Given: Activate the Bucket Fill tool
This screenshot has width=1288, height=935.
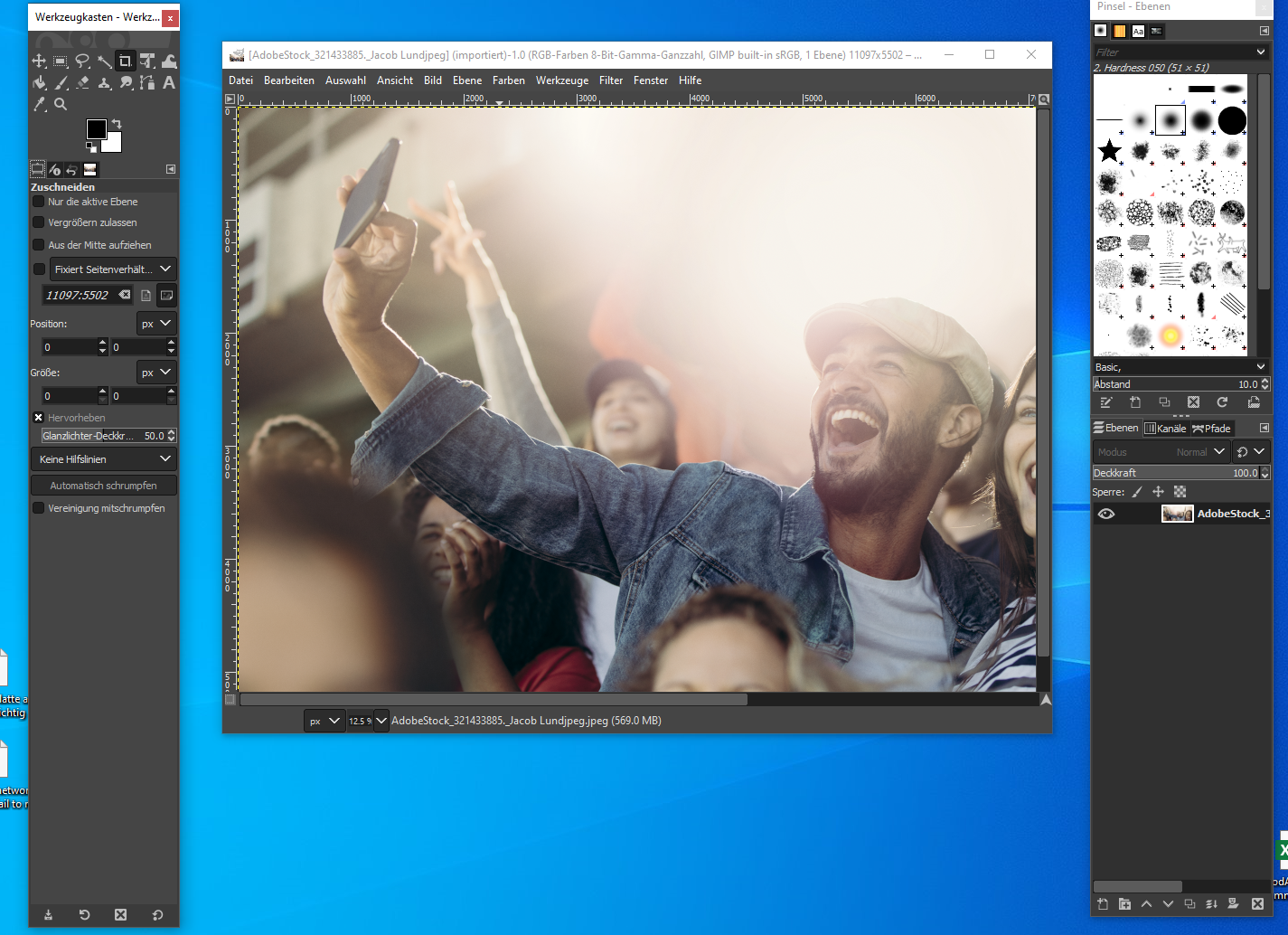Looking at the screenshot, I should point(39,83).
